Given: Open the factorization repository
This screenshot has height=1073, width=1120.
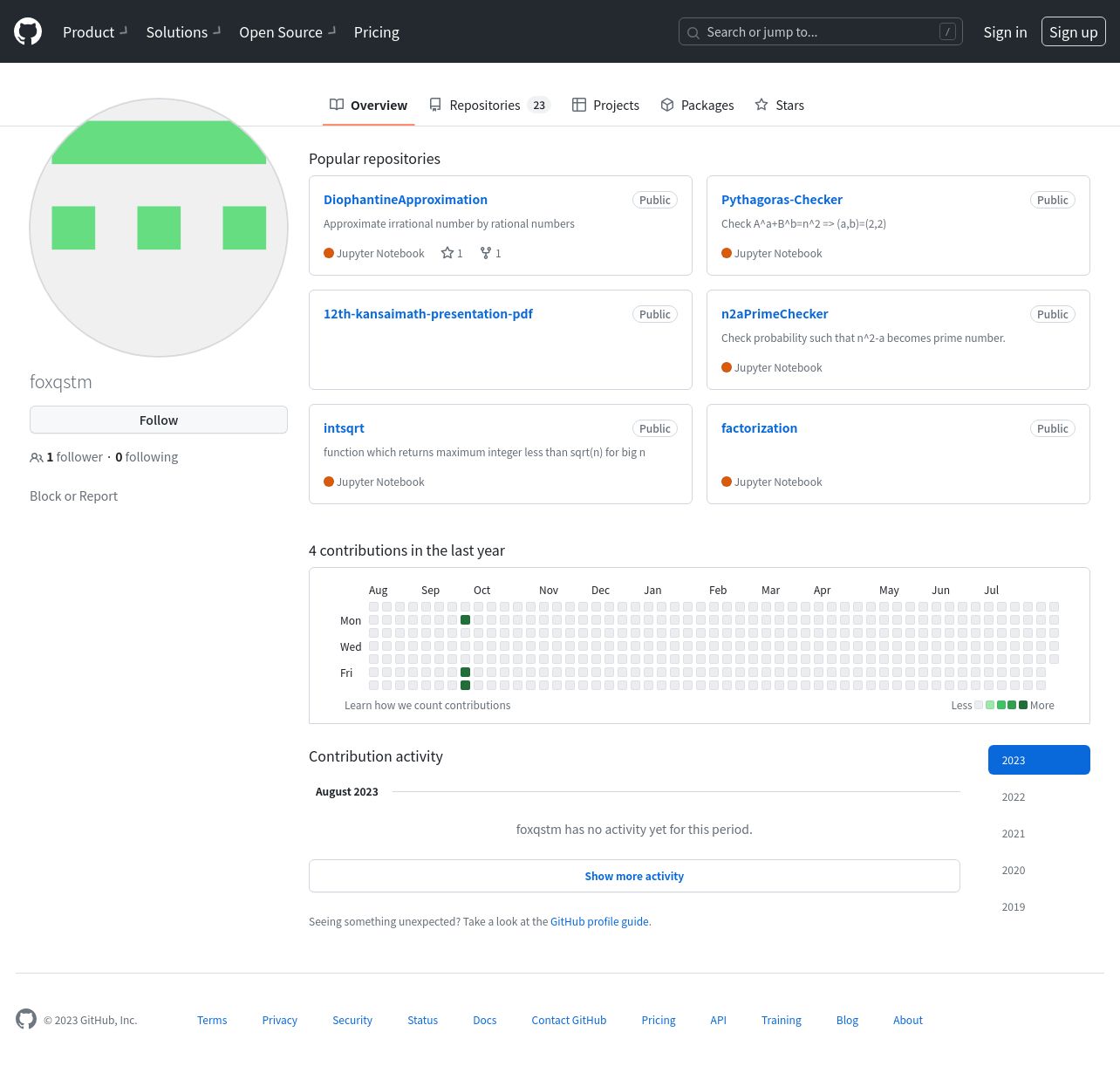Looking at the screenshot, I should tap(759, 428).
